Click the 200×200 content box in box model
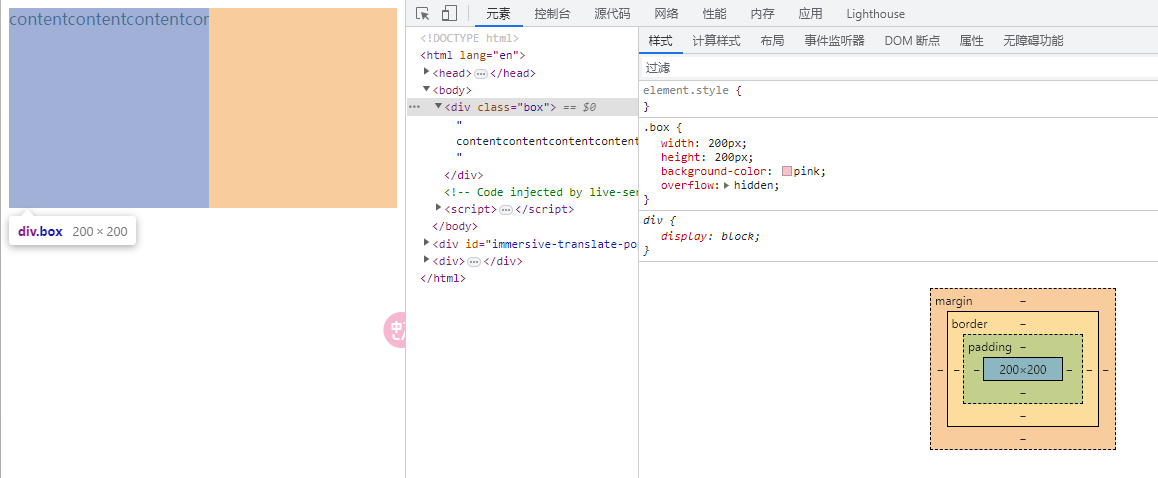This screenshot has width=1158, height=478. pos(1022,370)
